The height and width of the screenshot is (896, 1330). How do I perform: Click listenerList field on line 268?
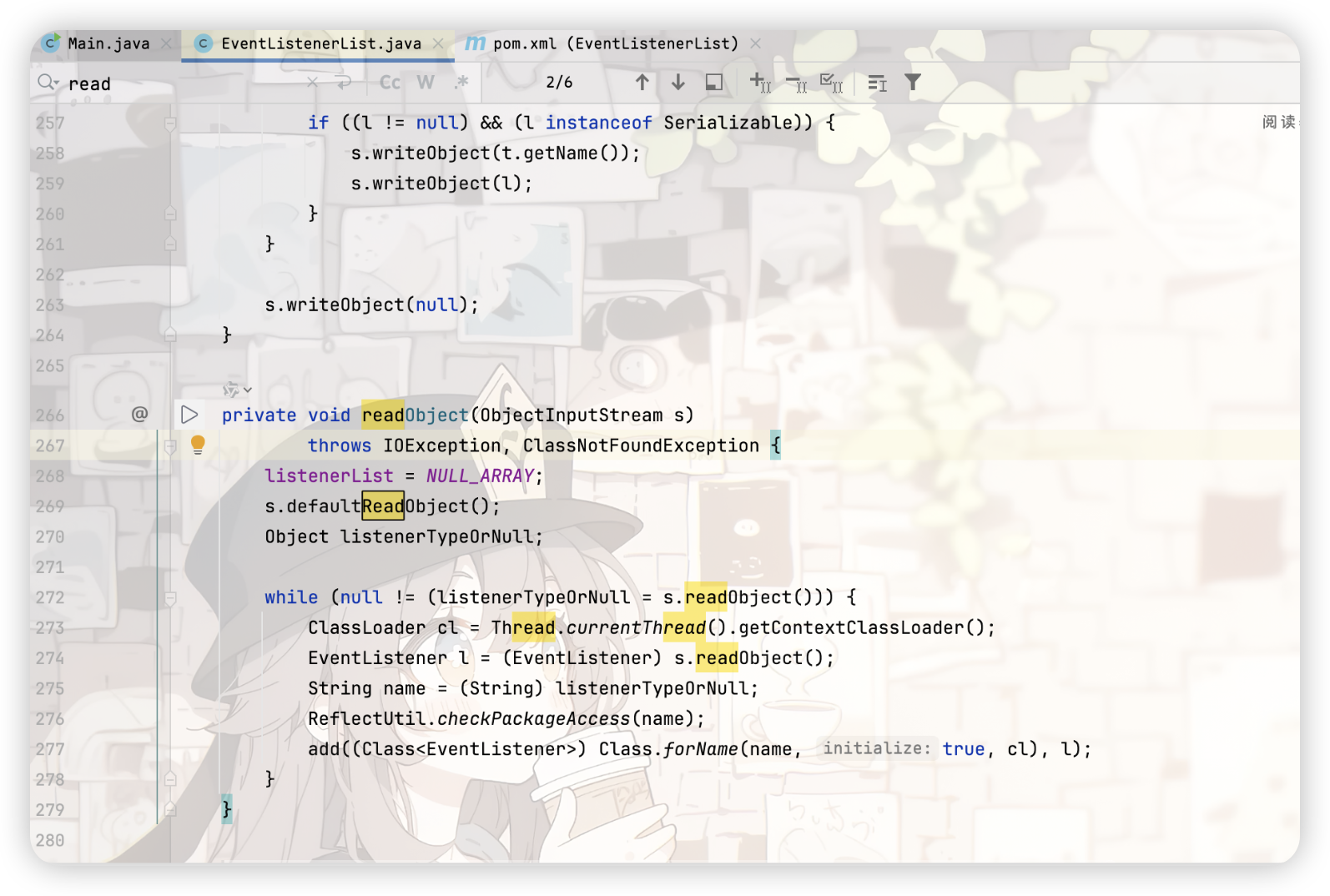click(329, 476)
